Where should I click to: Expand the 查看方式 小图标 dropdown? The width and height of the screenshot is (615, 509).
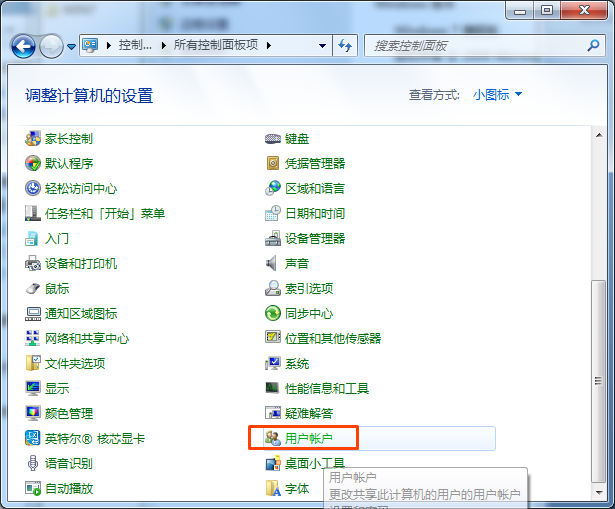(x=497, y=95)
